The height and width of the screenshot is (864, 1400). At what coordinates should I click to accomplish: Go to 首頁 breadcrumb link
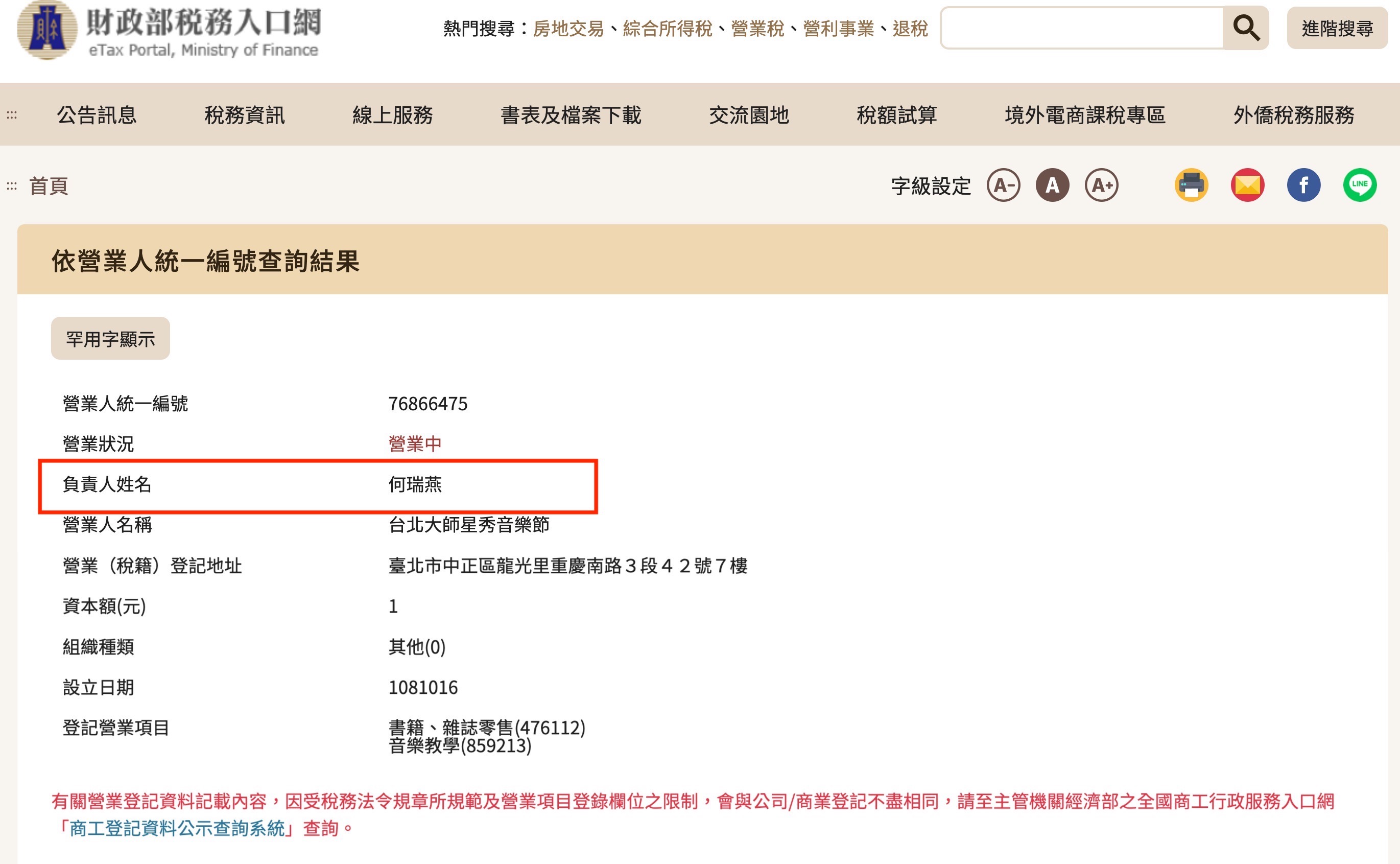point(49,185)
